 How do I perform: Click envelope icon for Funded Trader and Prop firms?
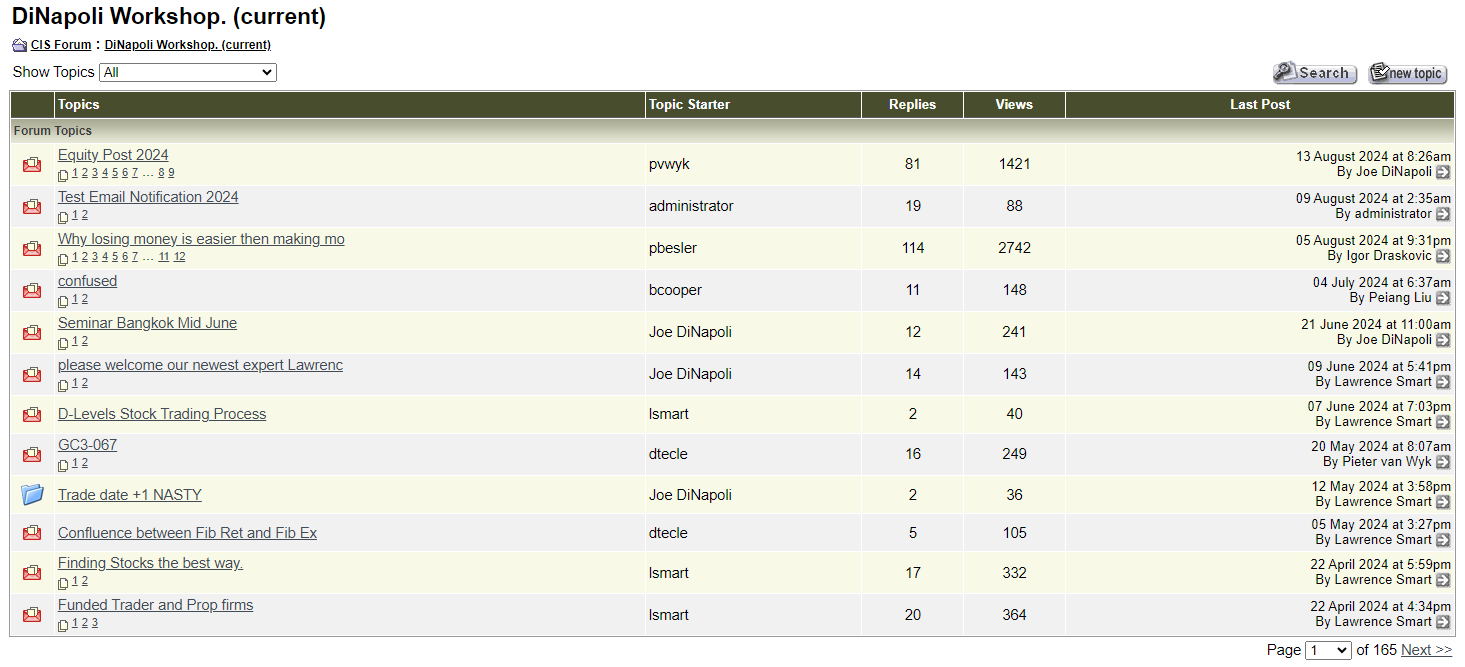(32, 615)
